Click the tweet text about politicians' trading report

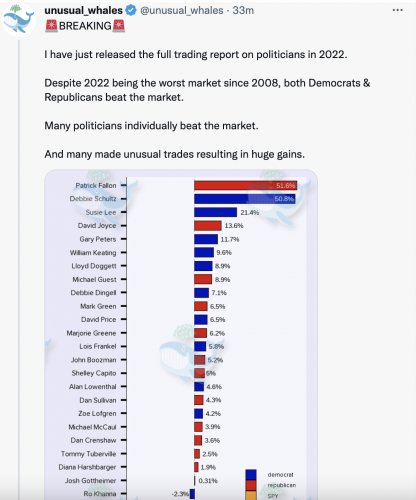pyautogui.click(x=196, y=54)
